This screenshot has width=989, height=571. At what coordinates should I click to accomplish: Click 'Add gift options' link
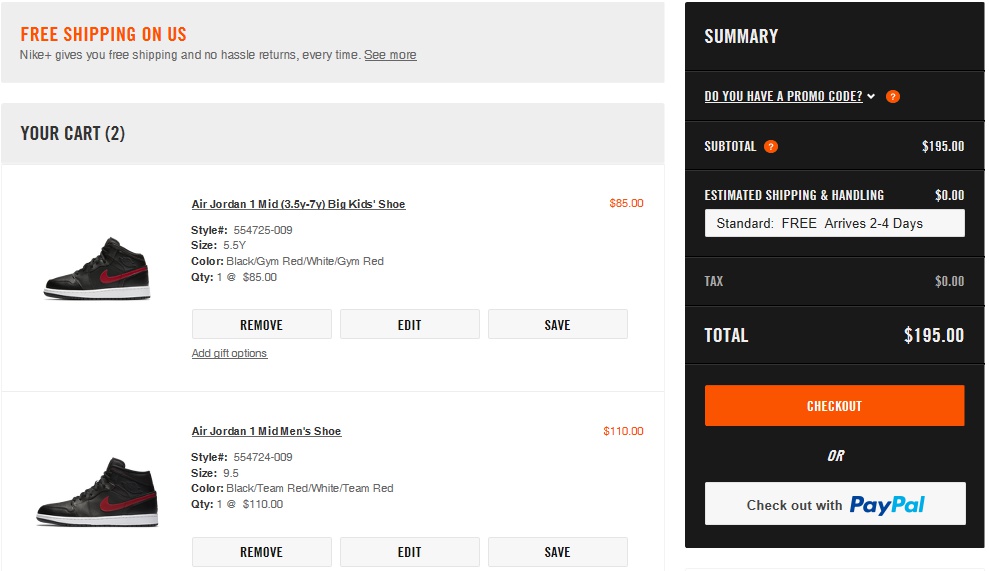pyautogui.click(x=229, y=353)
